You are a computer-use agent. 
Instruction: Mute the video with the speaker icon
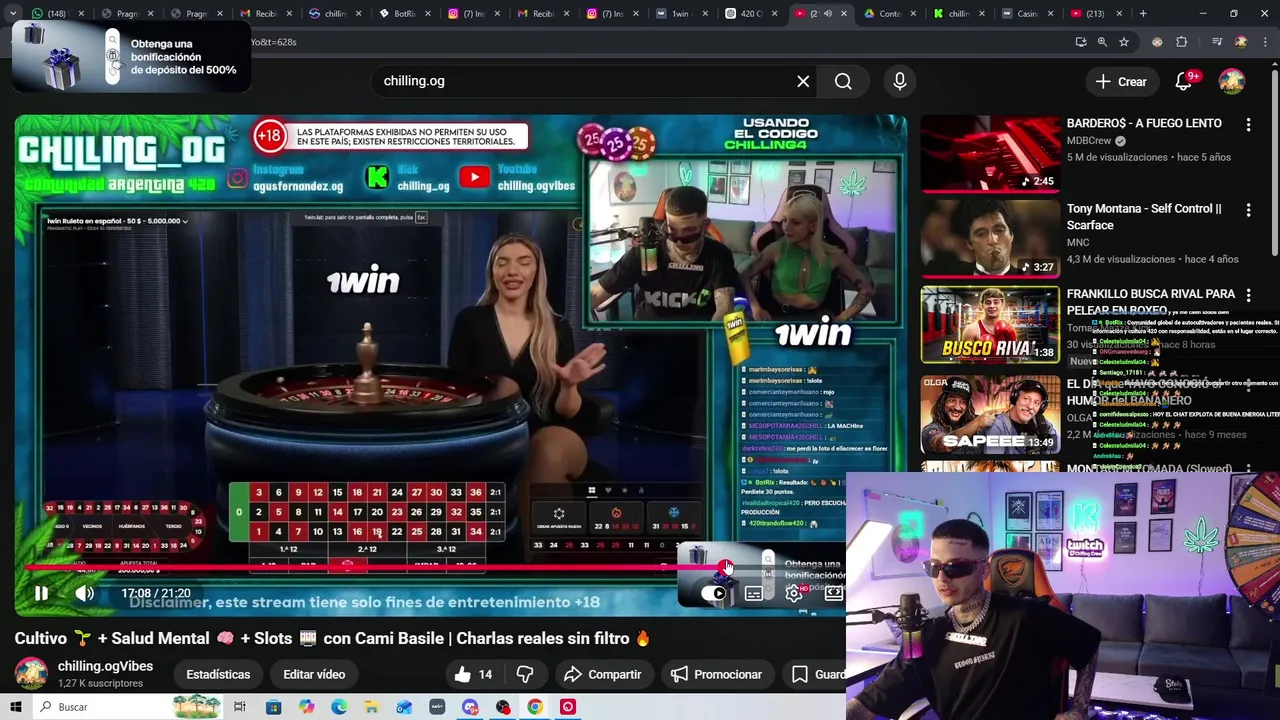(84, 593)
